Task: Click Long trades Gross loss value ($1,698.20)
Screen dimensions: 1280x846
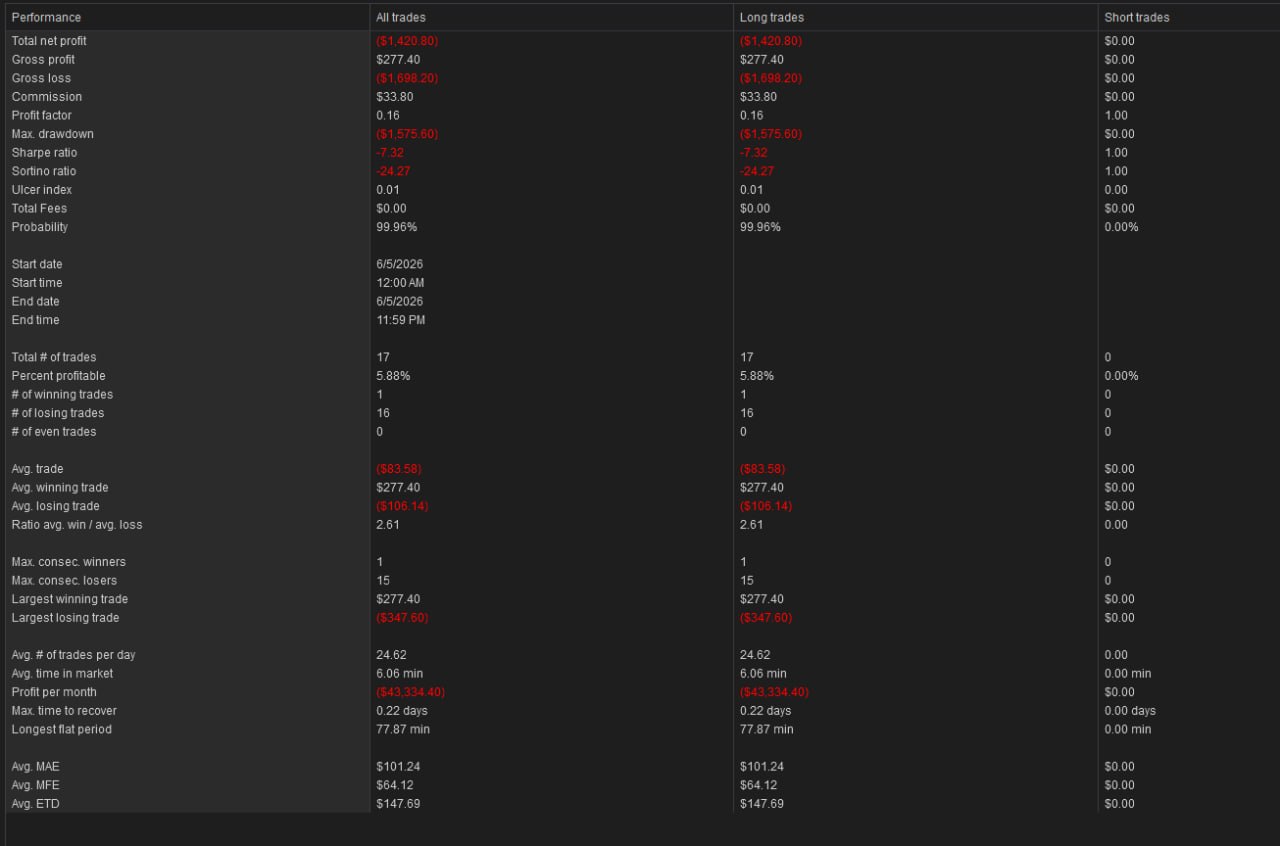Action: click(x=771, y=78)
